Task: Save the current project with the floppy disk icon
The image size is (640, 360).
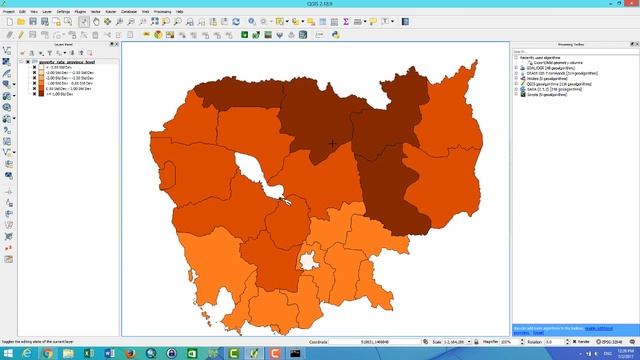Action: click(x=33, y=22)
